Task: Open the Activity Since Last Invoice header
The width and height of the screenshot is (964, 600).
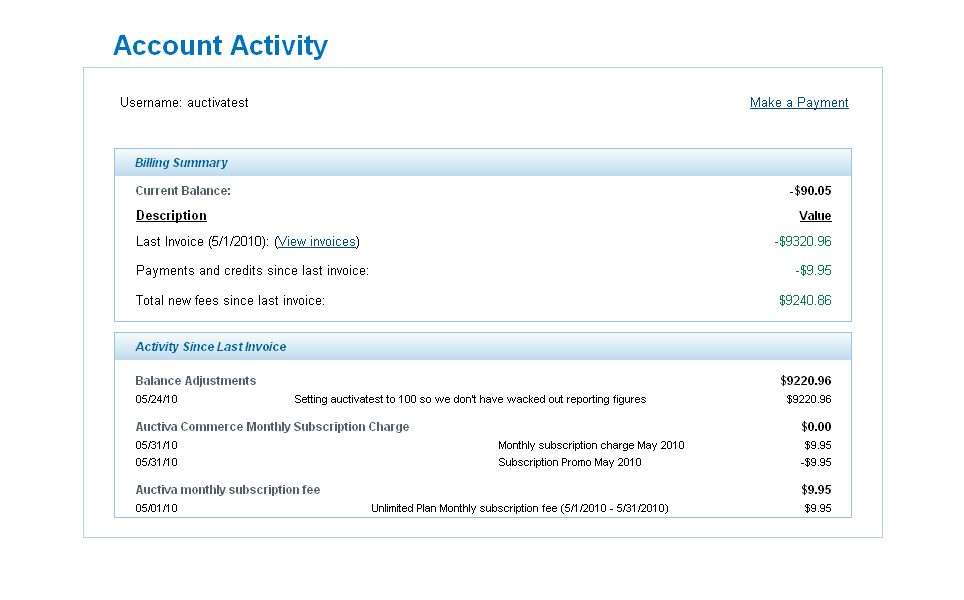Action: coord(210,346)
